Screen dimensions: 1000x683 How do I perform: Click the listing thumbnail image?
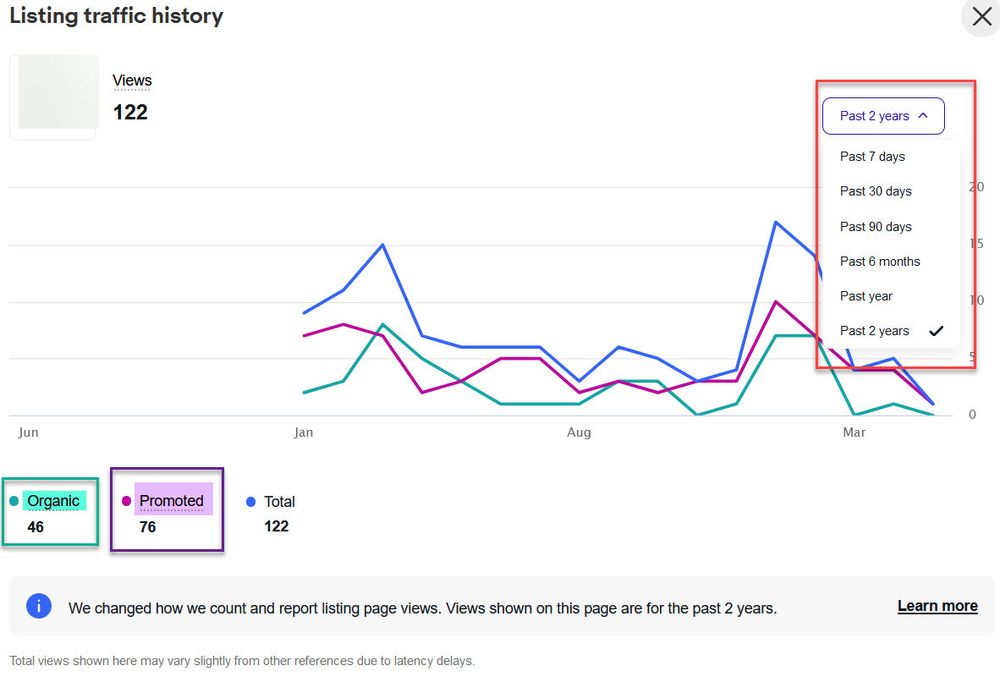54,95
